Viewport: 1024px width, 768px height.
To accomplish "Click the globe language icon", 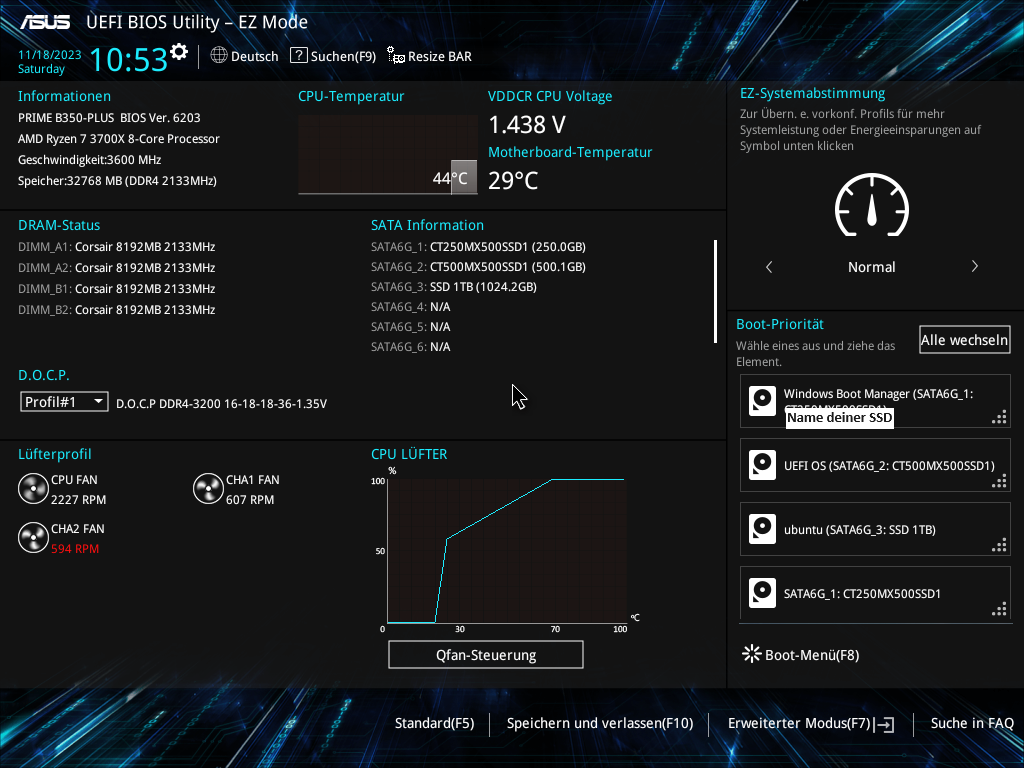I will click(219, 56).
